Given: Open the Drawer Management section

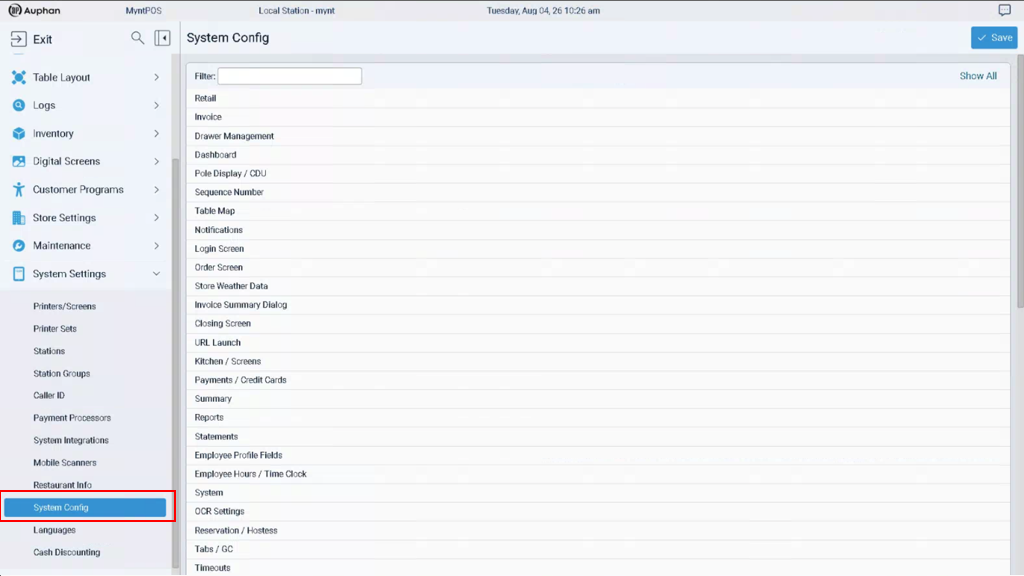Looking at the screenshot, I should pos(598,136).
